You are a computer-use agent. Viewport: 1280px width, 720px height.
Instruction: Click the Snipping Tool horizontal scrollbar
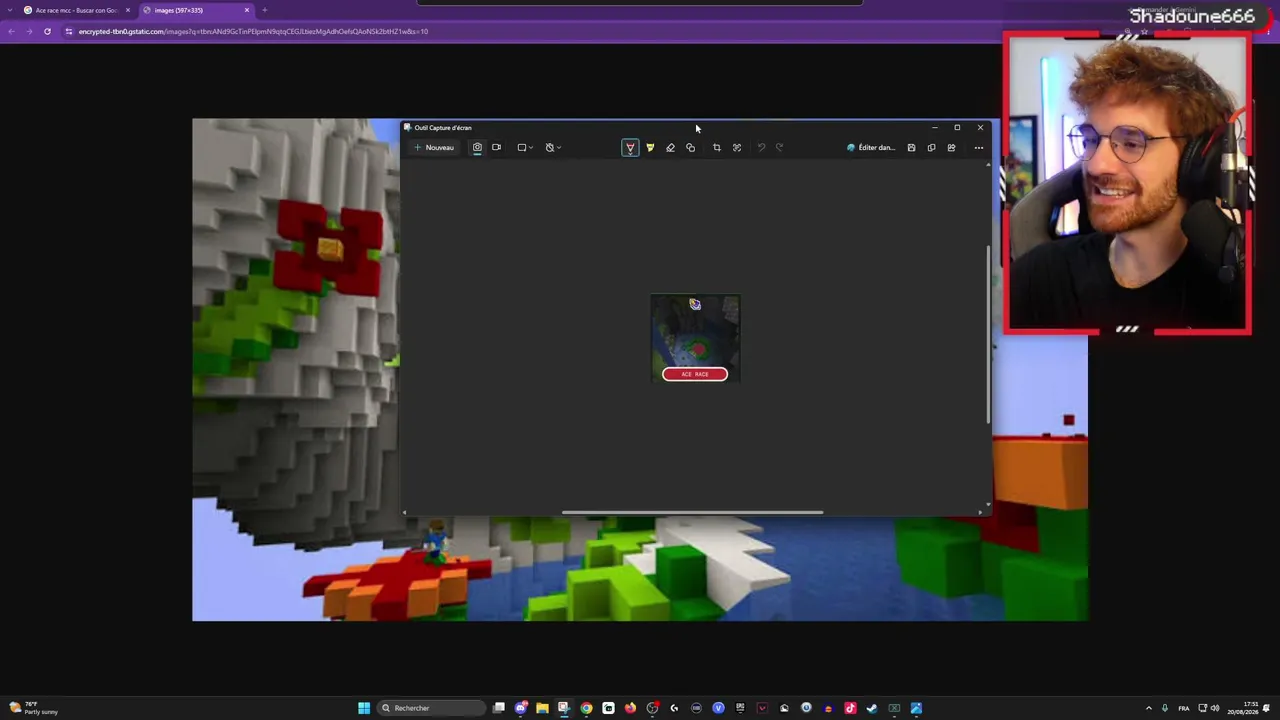pos(692,513)
